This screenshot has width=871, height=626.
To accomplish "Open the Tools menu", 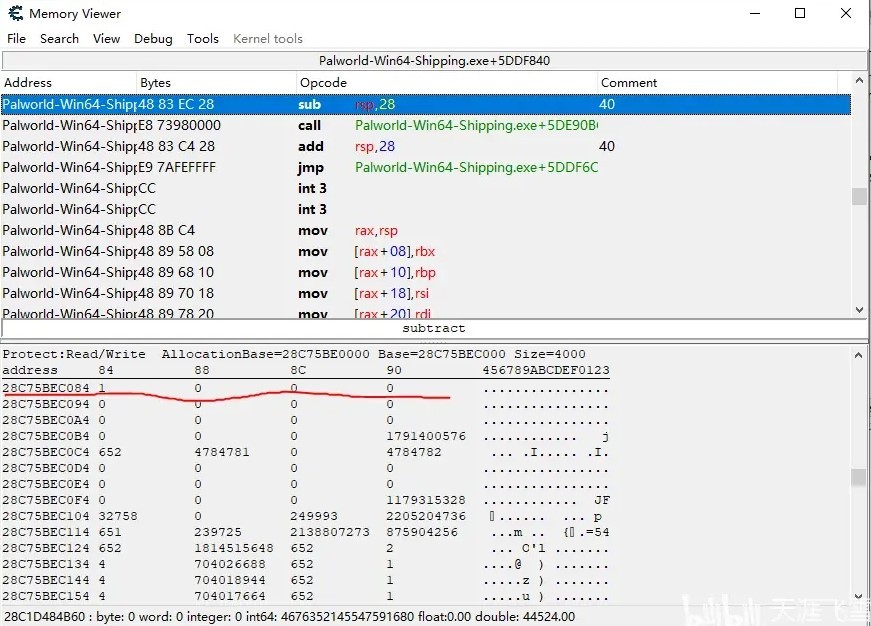I will (x=202, y=38).
